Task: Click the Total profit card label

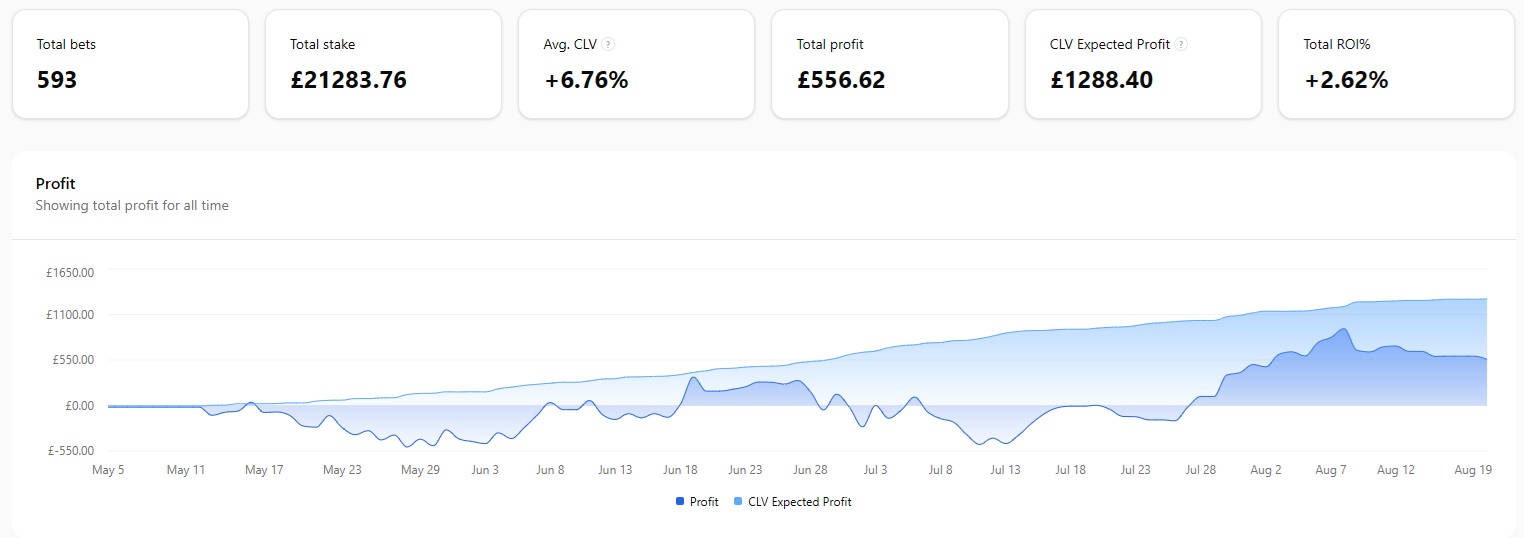Action: pyautogui.click(x=830, y=45)
